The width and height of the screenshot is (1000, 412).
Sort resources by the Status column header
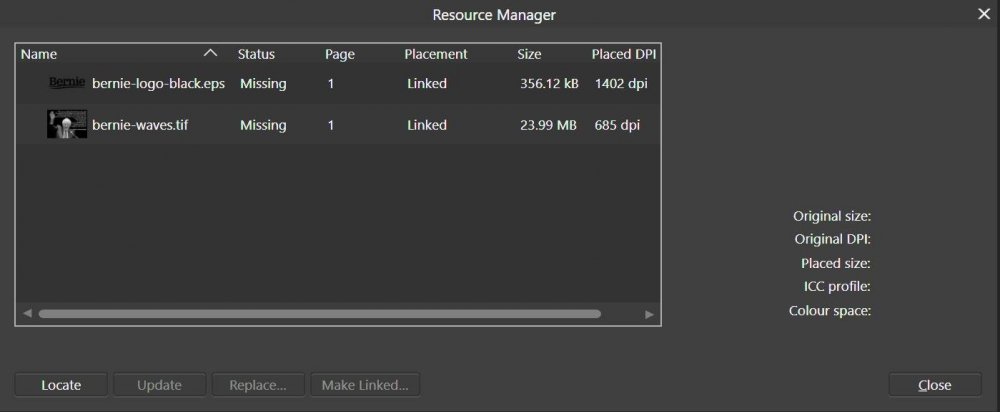(x=256, y=54)
